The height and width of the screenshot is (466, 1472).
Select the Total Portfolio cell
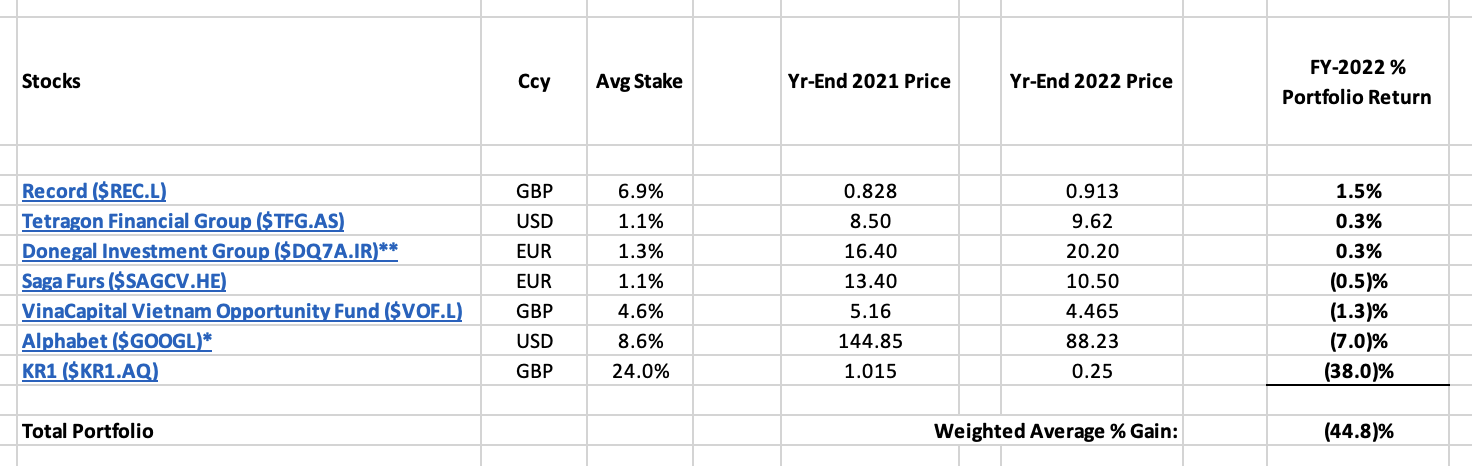point(87,431)
